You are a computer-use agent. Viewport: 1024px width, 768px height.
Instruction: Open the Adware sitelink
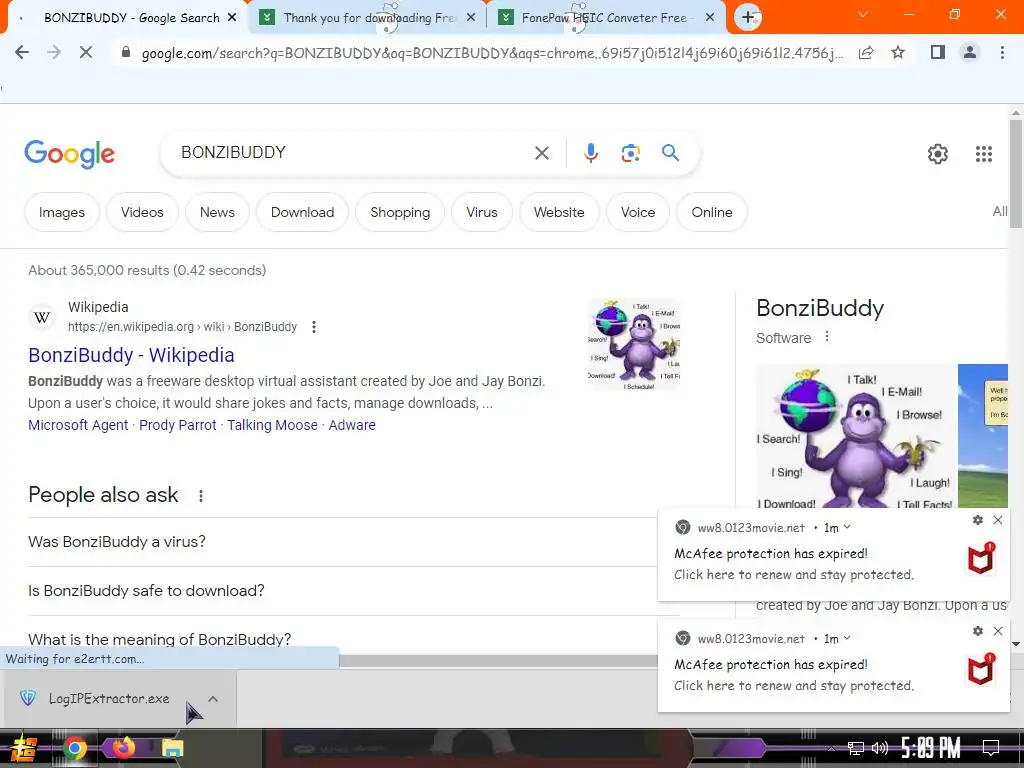[352, 425]
